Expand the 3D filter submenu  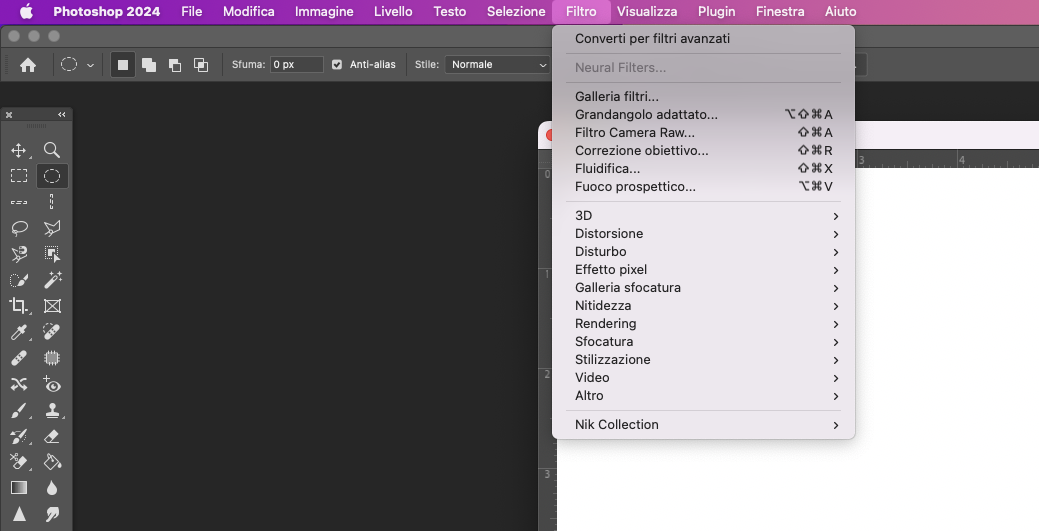(x=704, y=216)
